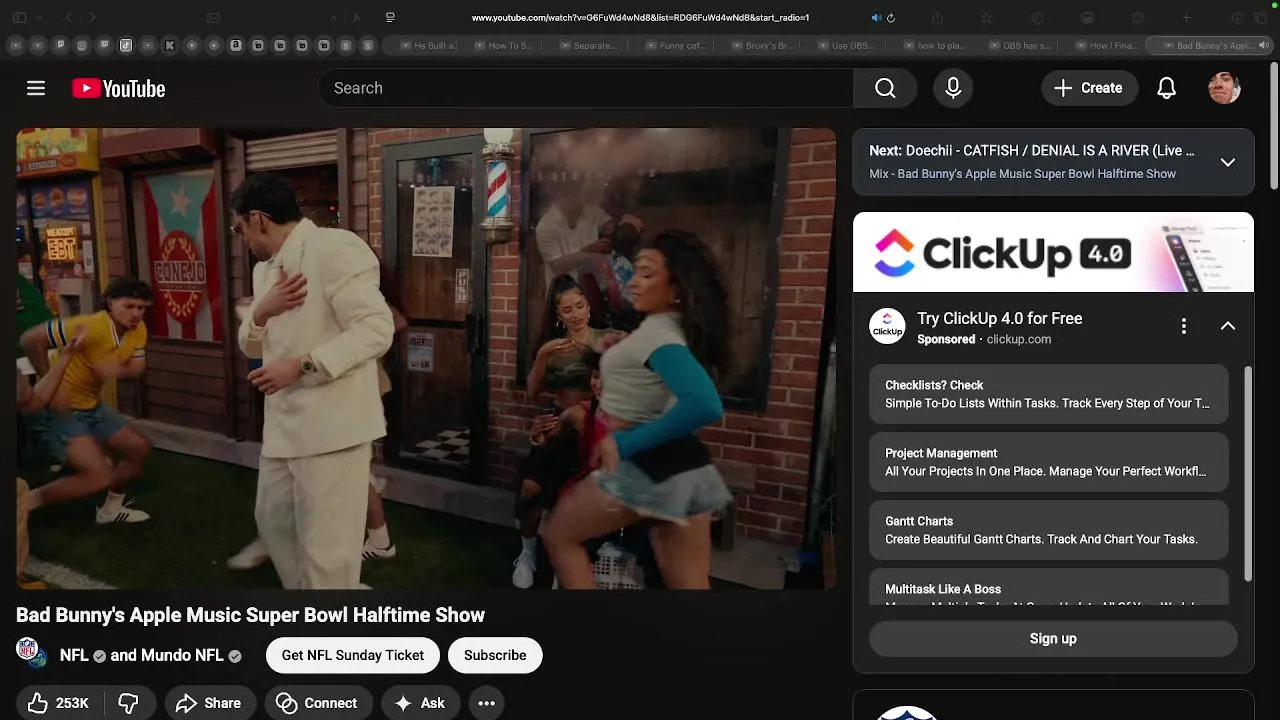Screen dimensions: 1280x720
Task: Click Sign up in ClickUp ad
Action: [1053, 638]
